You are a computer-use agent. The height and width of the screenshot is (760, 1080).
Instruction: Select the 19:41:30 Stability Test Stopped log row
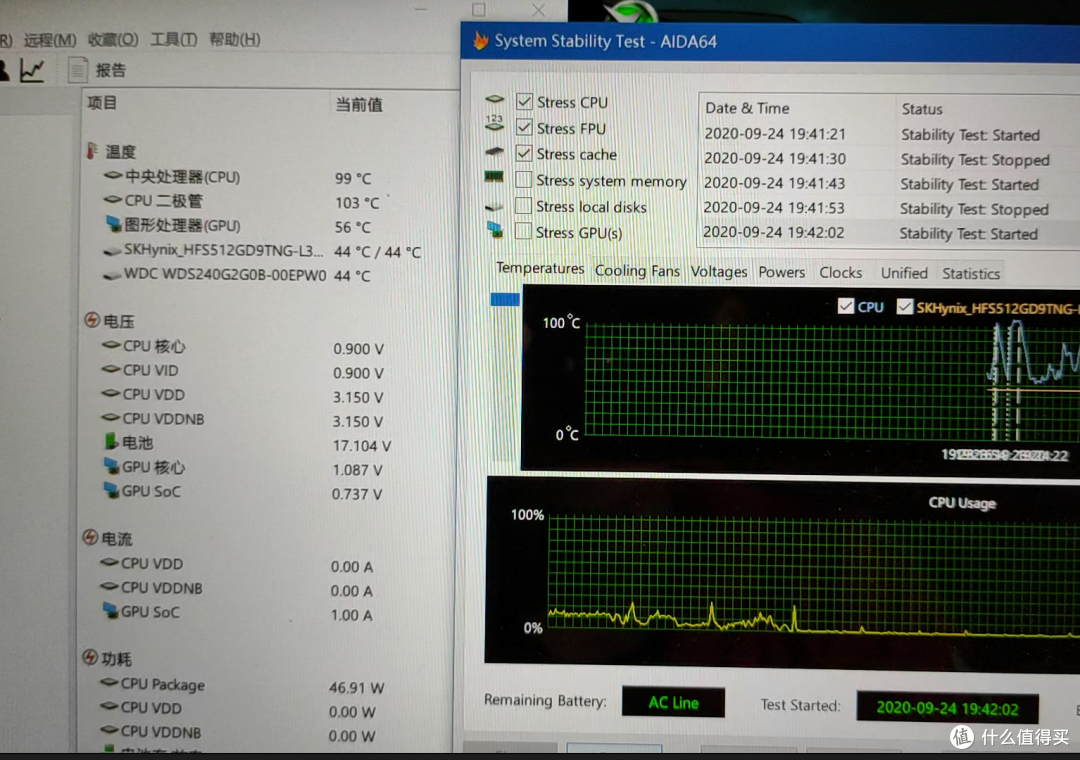tap(889, 159)
